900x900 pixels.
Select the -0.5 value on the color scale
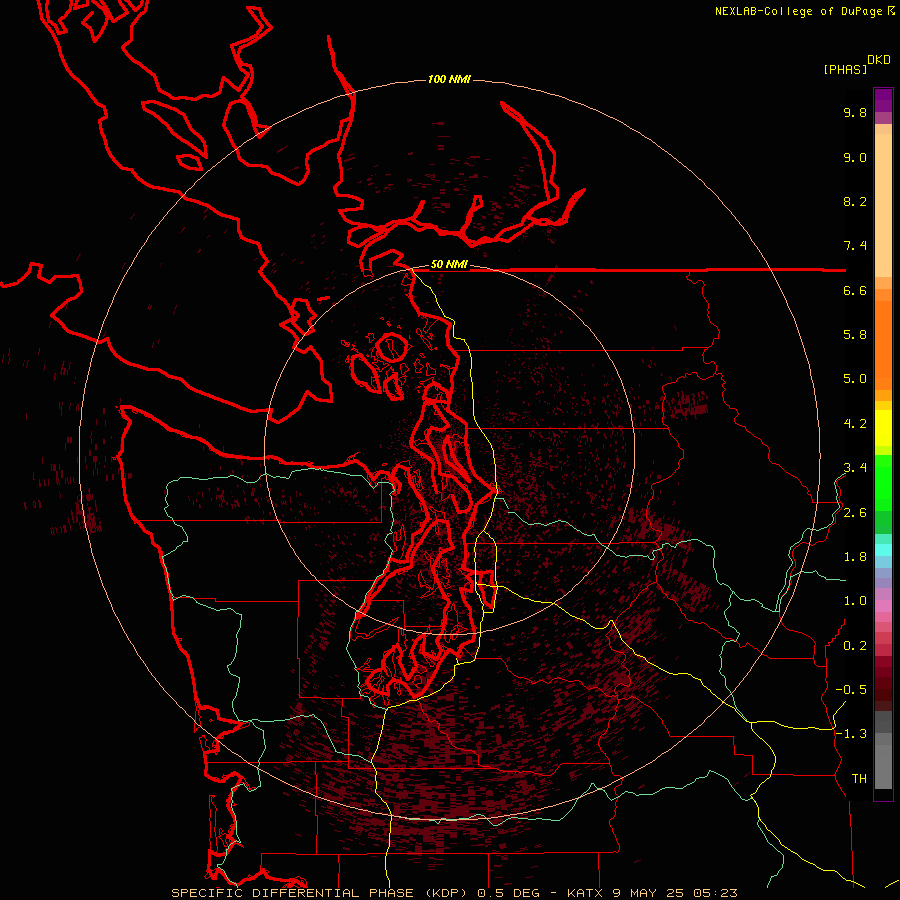[851, 690]
